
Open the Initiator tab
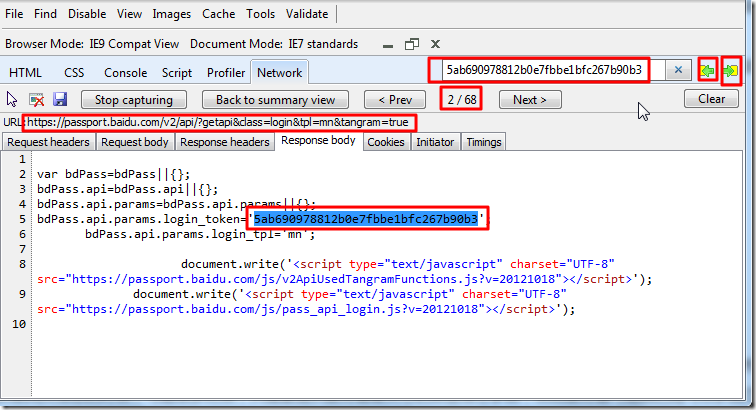[435, 142]
